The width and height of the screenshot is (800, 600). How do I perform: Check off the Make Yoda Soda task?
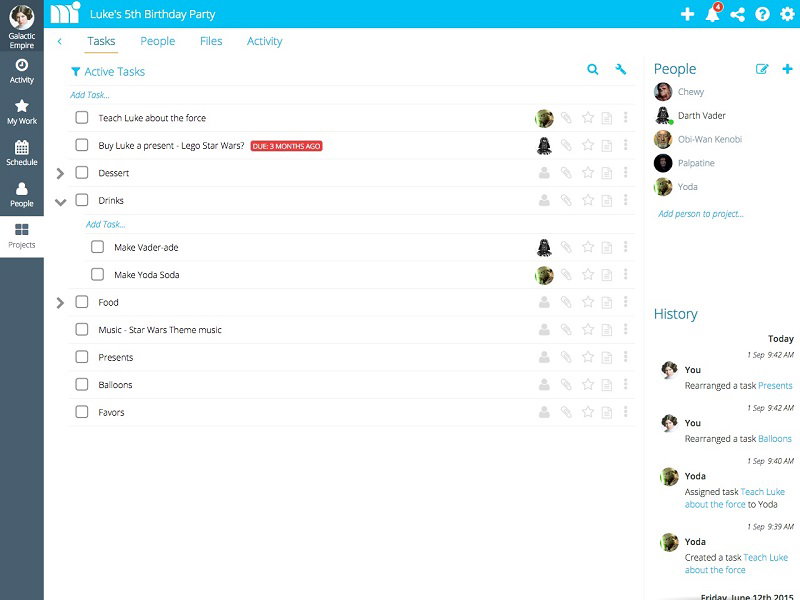click(x=97, y=273)
